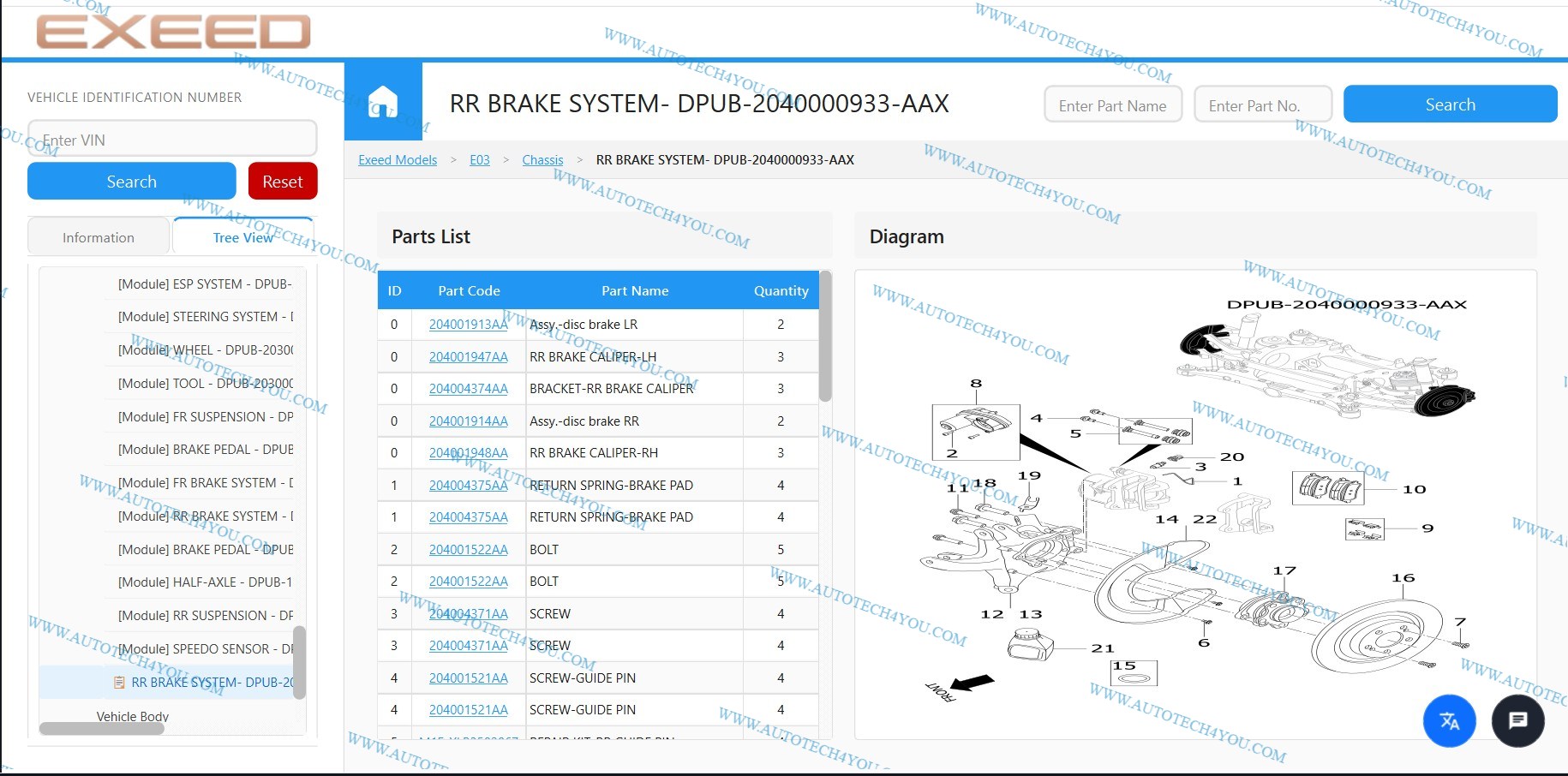Screen dimensions: 1568x776
Task: Select the STEERING SYSTEM module
Action: point(206,317)
